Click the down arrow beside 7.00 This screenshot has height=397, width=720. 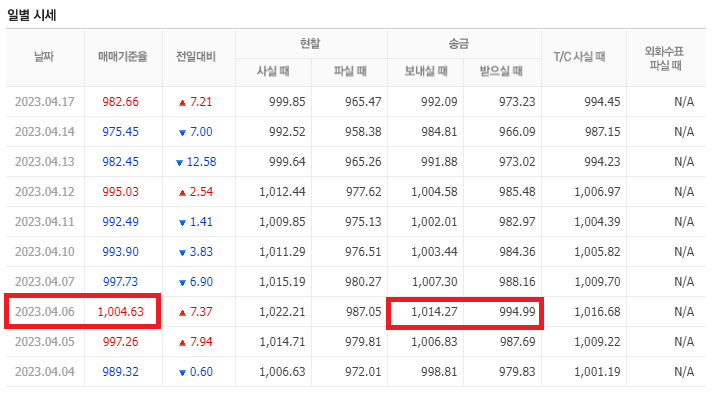coord(182,133)
